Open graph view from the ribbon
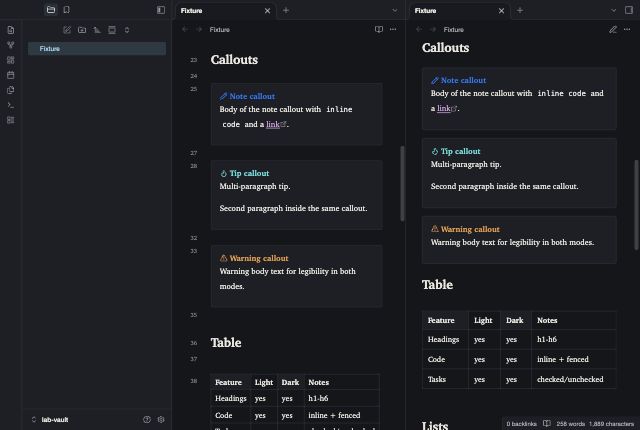Image resolution: width=640 pixels, height=430 pixels. pos(11,45)
